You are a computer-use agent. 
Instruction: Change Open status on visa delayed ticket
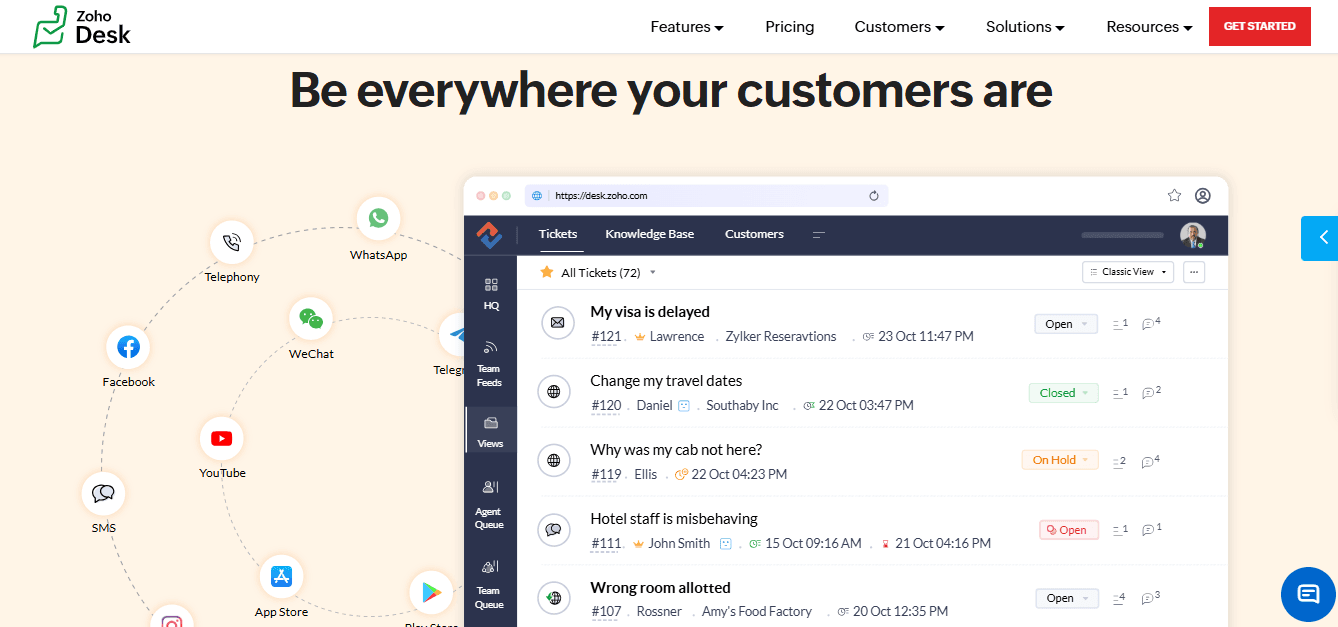click(1066, 324)
